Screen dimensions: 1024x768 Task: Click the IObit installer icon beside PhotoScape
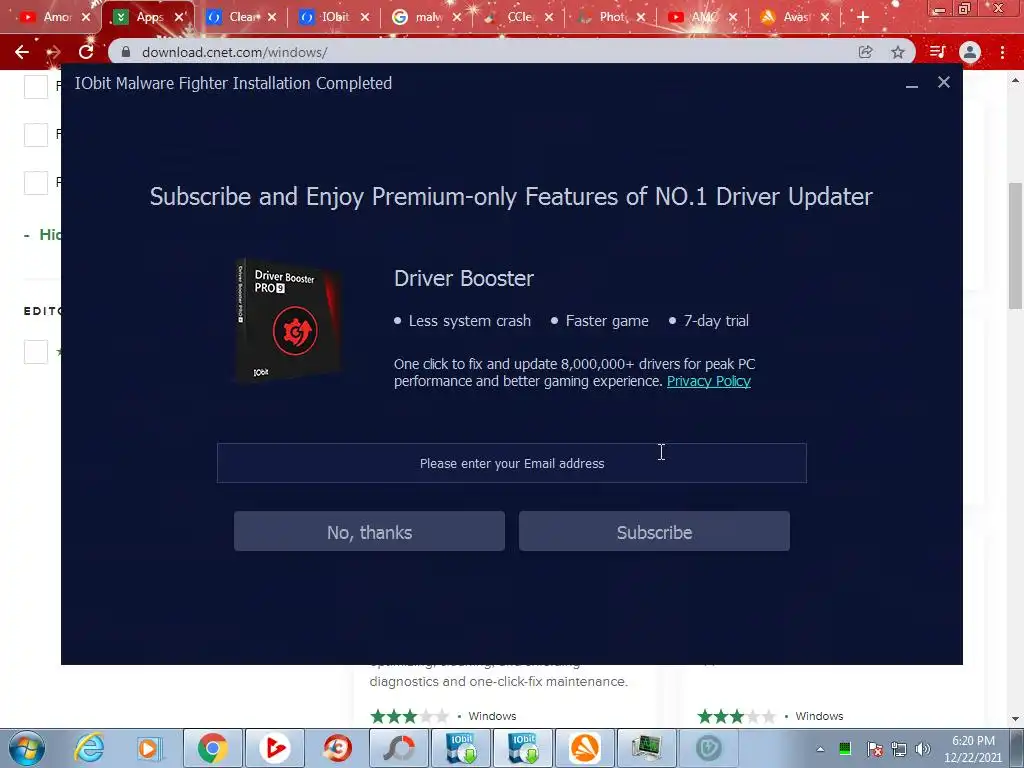pos(461,748)
